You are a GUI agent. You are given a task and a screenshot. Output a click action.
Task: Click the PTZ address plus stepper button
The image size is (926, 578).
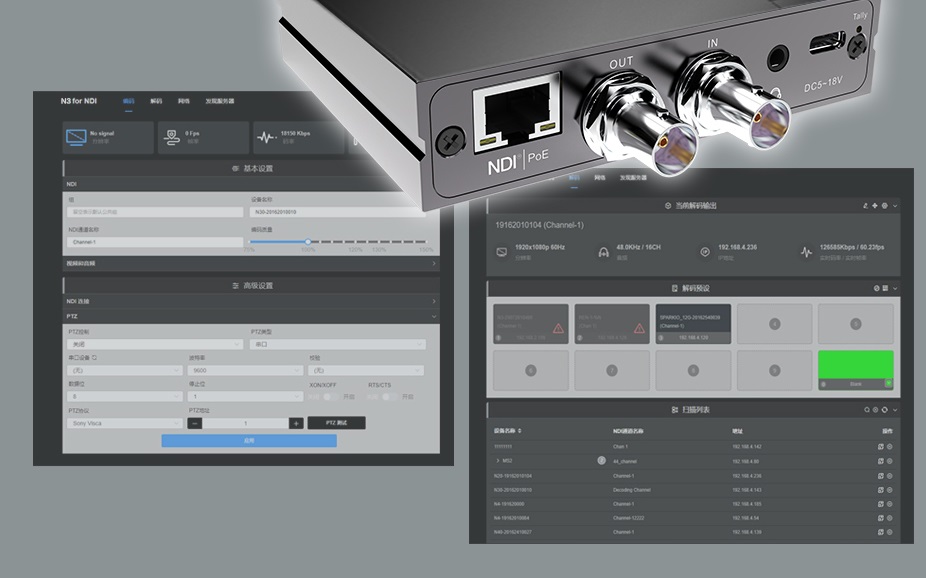296,423
